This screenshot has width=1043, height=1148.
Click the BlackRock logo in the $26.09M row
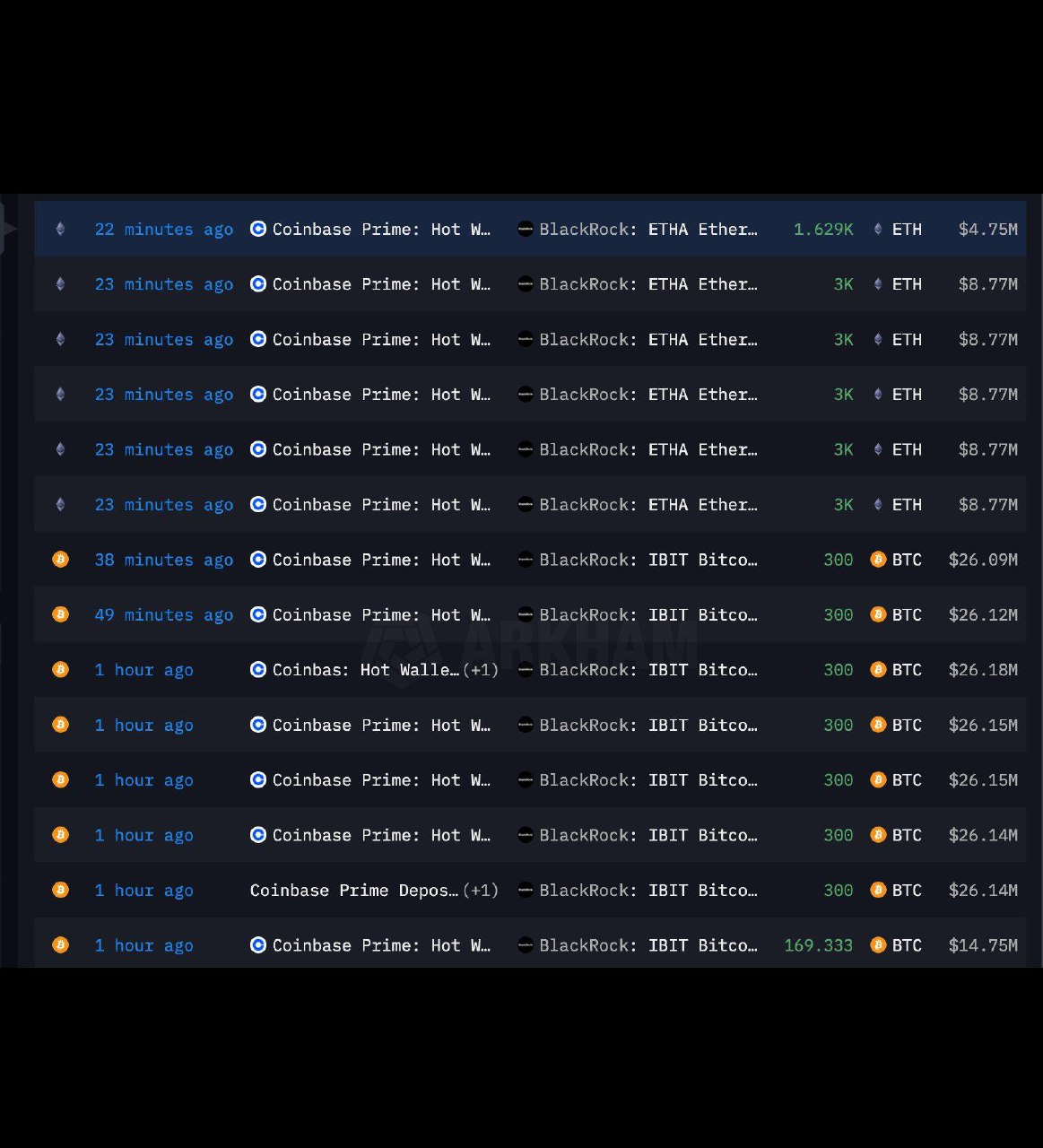[526, 560]
